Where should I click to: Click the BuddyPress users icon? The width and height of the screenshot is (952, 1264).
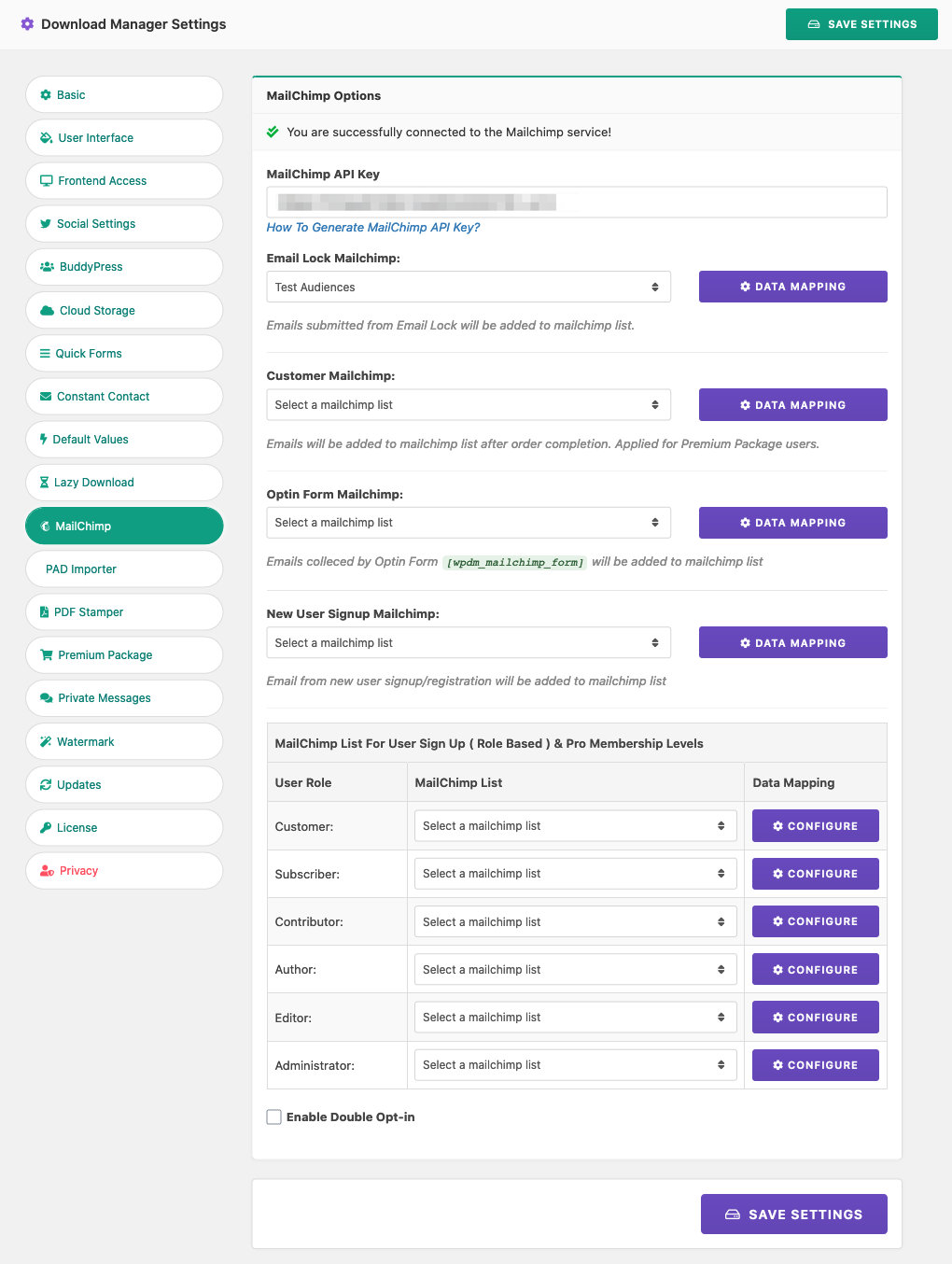pos(46,266)
